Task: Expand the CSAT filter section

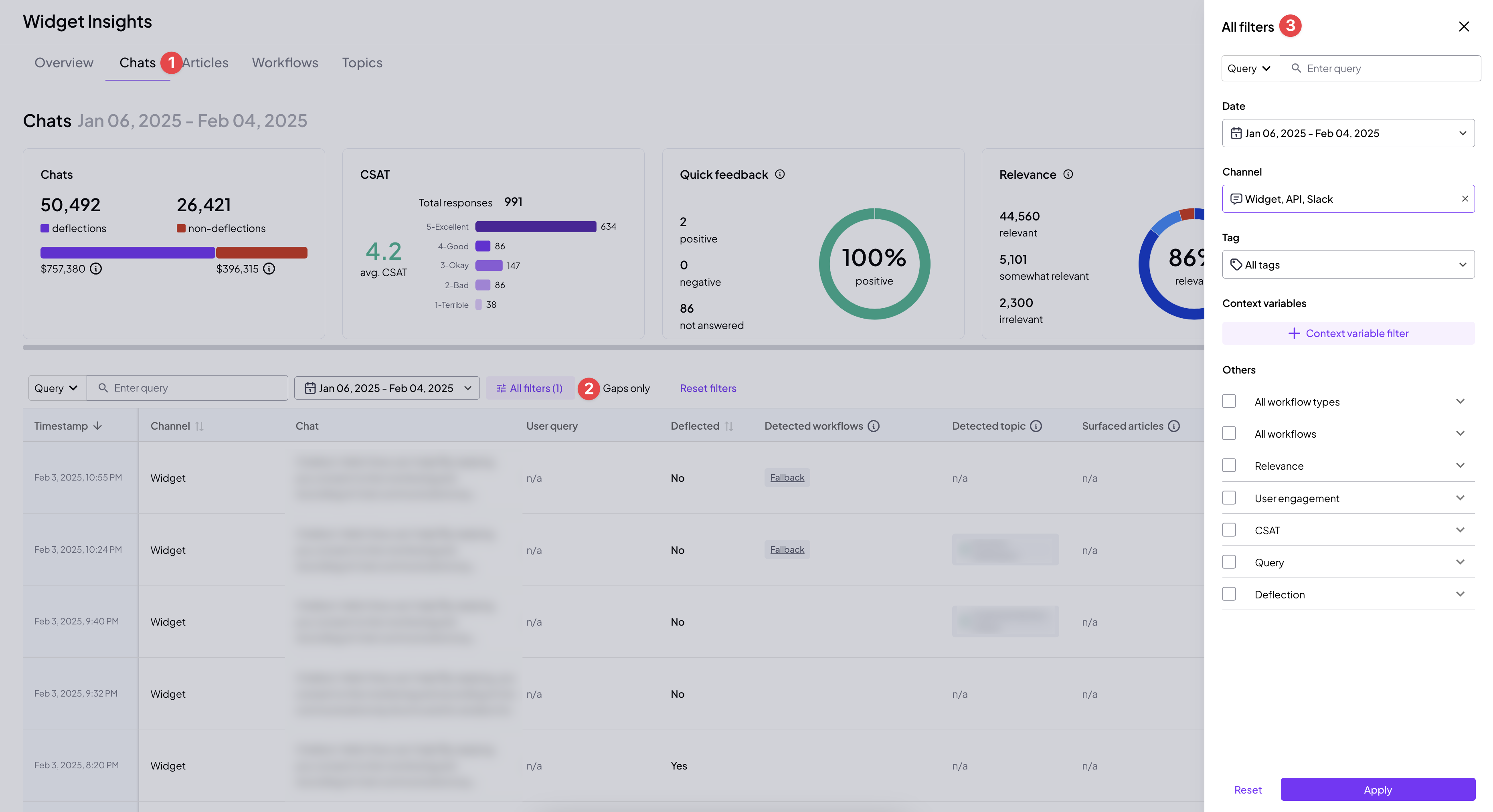Action: pyautogui.click(x=1460, y=530)
